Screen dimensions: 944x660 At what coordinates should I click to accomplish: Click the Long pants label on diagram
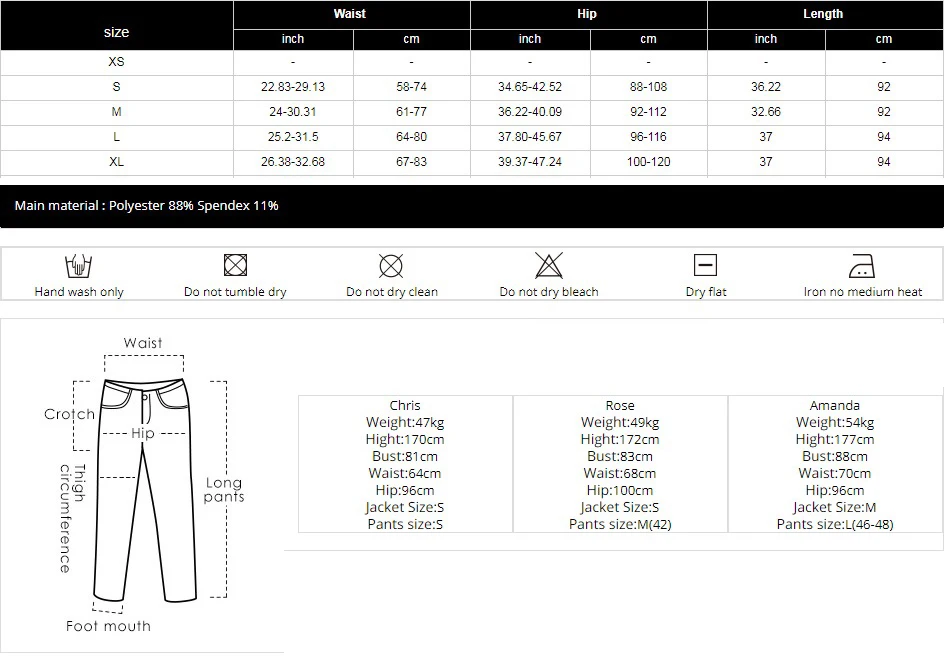[x=224, y=490]
